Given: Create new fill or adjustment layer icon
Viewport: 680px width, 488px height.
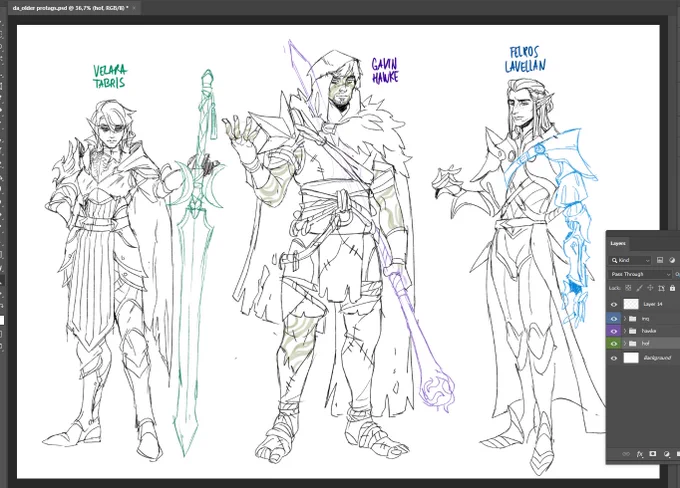Looking at the screenshot, I should point(667,454).
